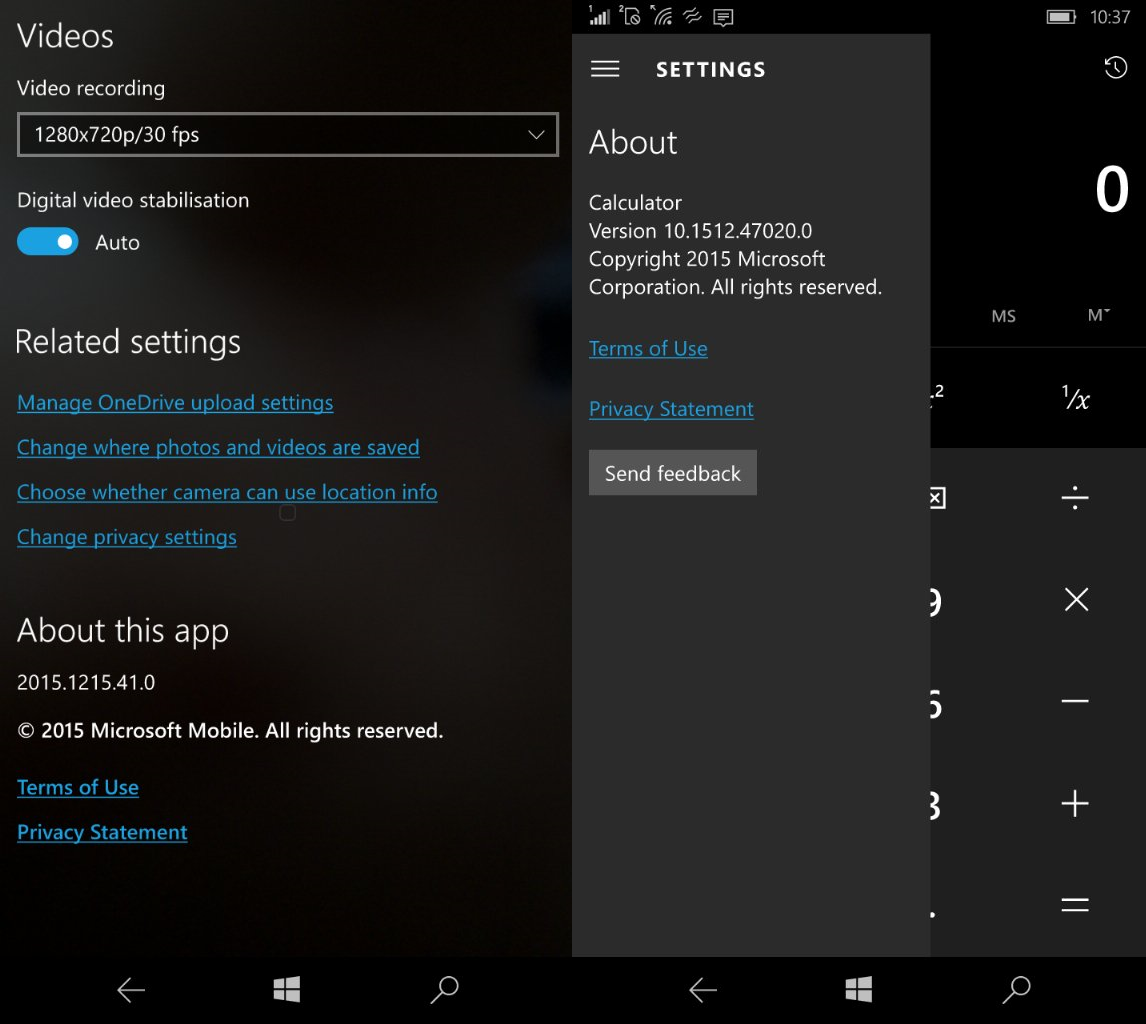Open Manage OneDrive upload settings link
This screenshot has height=1024, width=1146.
tap(175, 403)
